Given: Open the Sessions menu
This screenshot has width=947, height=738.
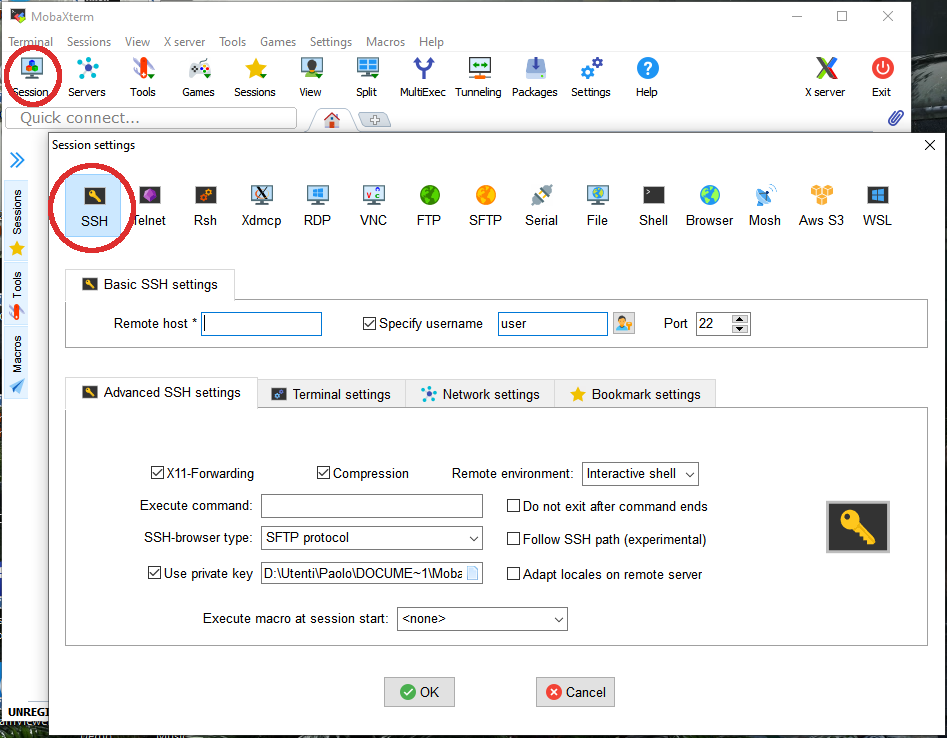Looking at the screenshot, I should pyautogui.click(x=89, y=42).
